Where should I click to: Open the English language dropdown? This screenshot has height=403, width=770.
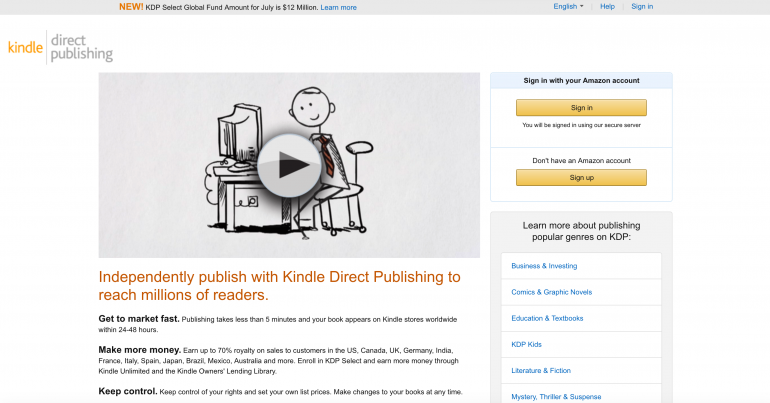tap(568, 6)
